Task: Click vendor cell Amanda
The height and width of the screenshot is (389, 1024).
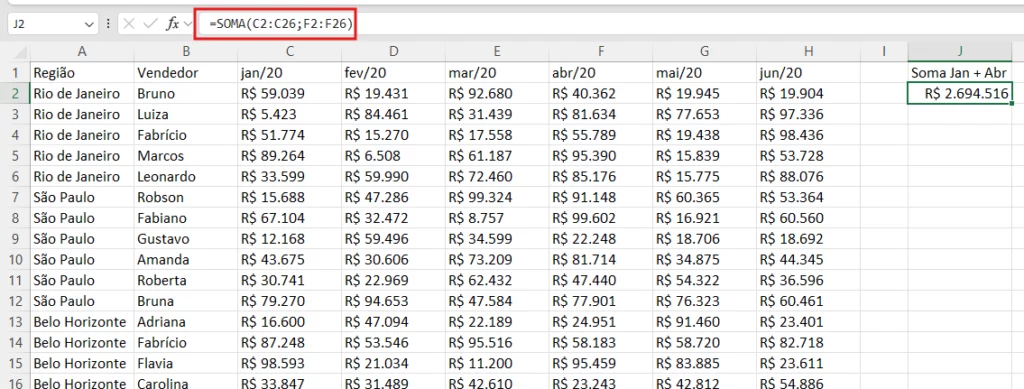Action: pos(185,260)
